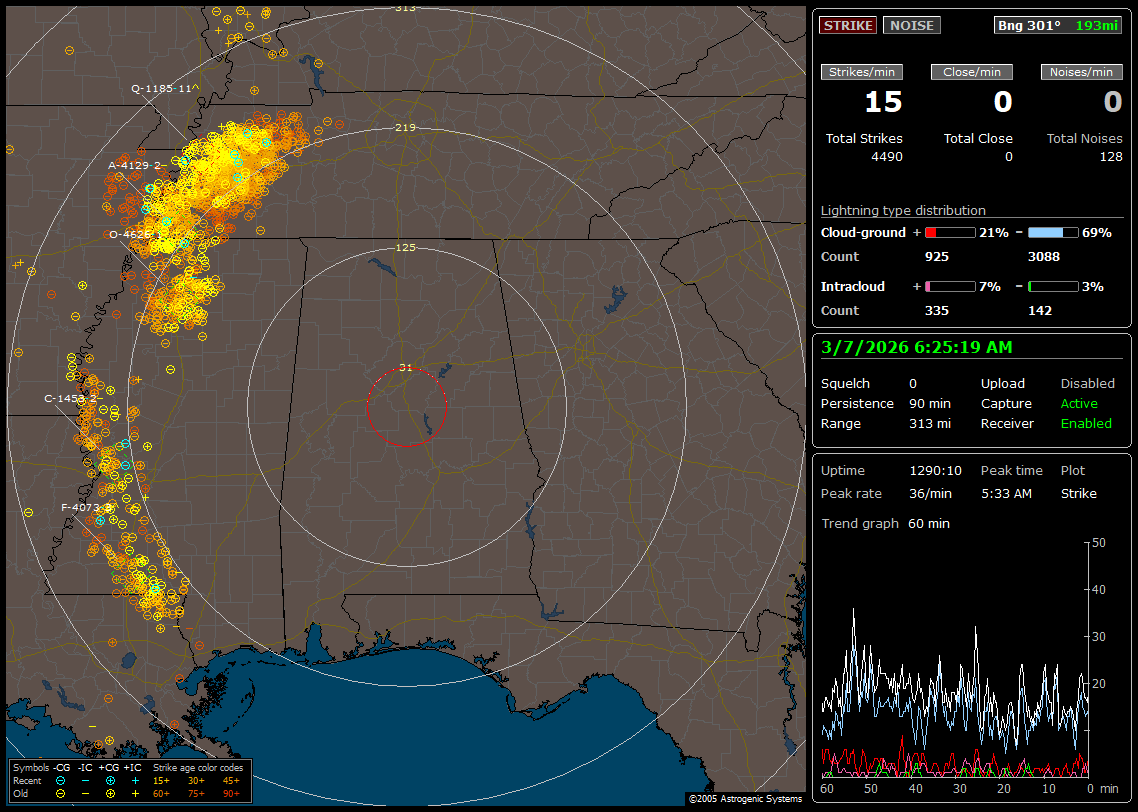1138x812 pixels.
Task: Click the recent +IC cyan plus symbol
Action: tap(135, 780)
